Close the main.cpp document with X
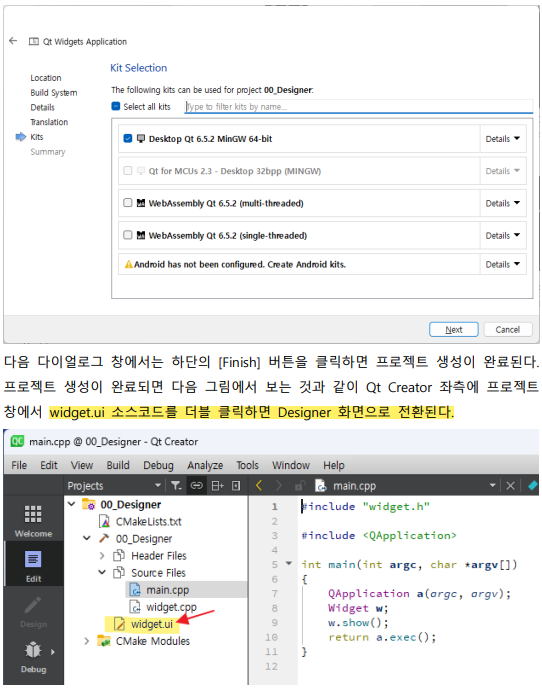This screenshot has width=542, height=693. coord(510,486)
